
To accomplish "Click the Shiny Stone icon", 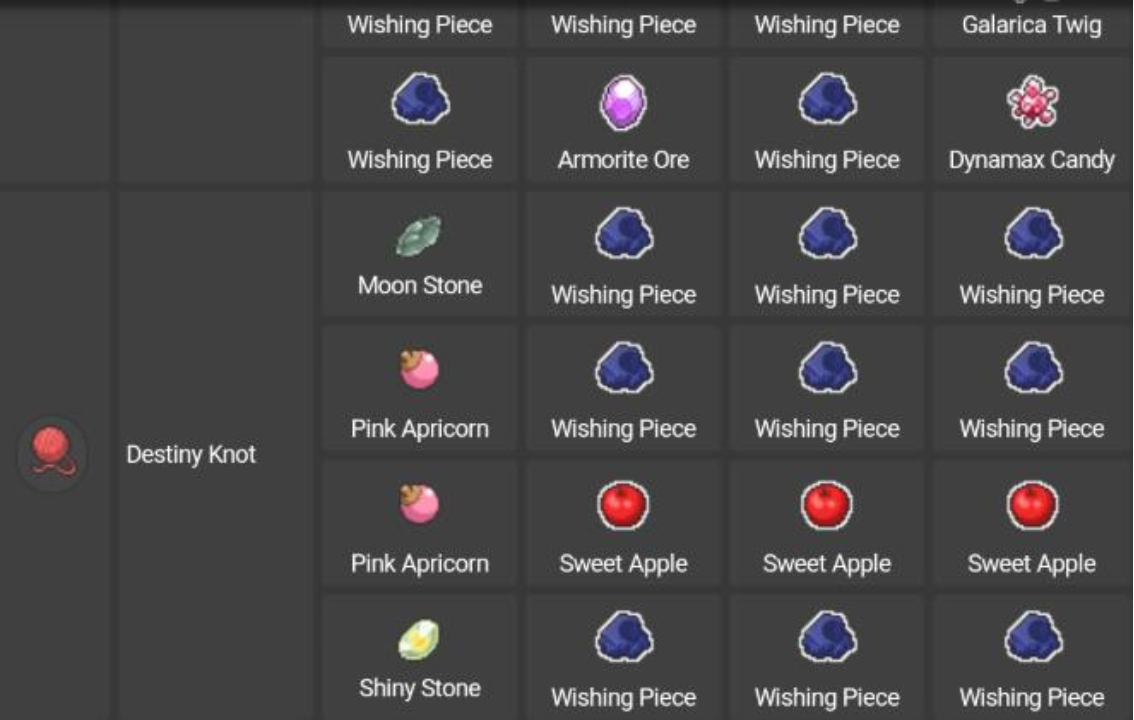I will pos(419,640).
